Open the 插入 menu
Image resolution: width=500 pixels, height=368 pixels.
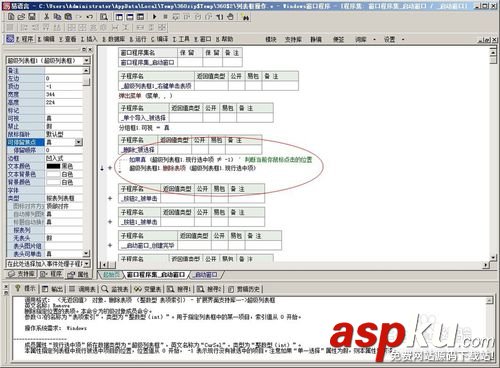tap(89, 39)
